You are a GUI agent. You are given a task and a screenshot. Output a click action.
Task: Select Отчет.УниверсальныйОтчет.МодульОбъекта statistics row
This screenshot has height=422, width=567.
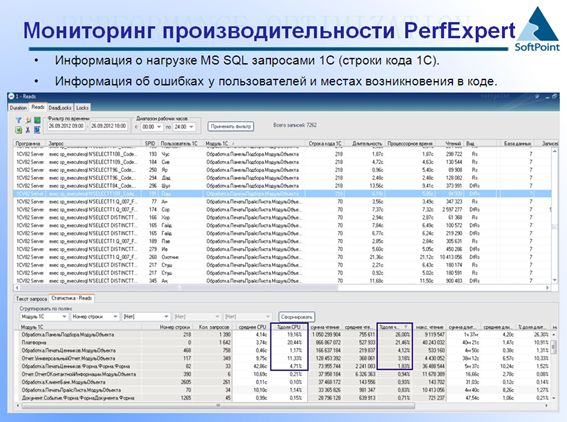pyautogui.click(x=284, y=358)
